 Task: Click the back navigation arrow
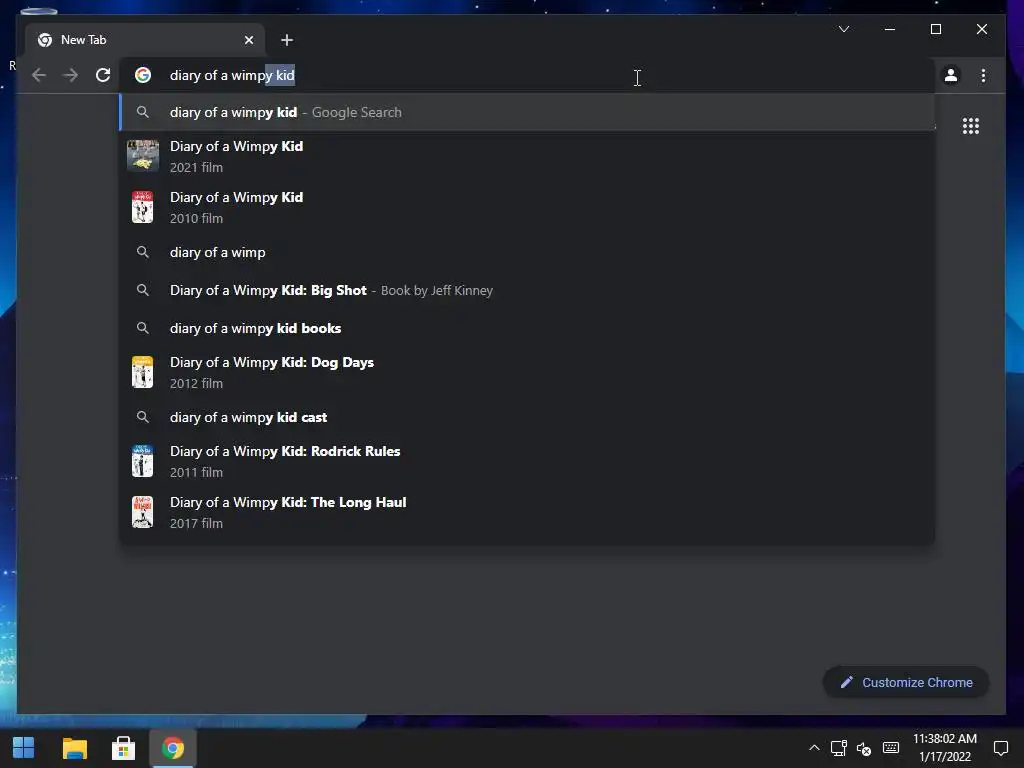click(39, 75)
